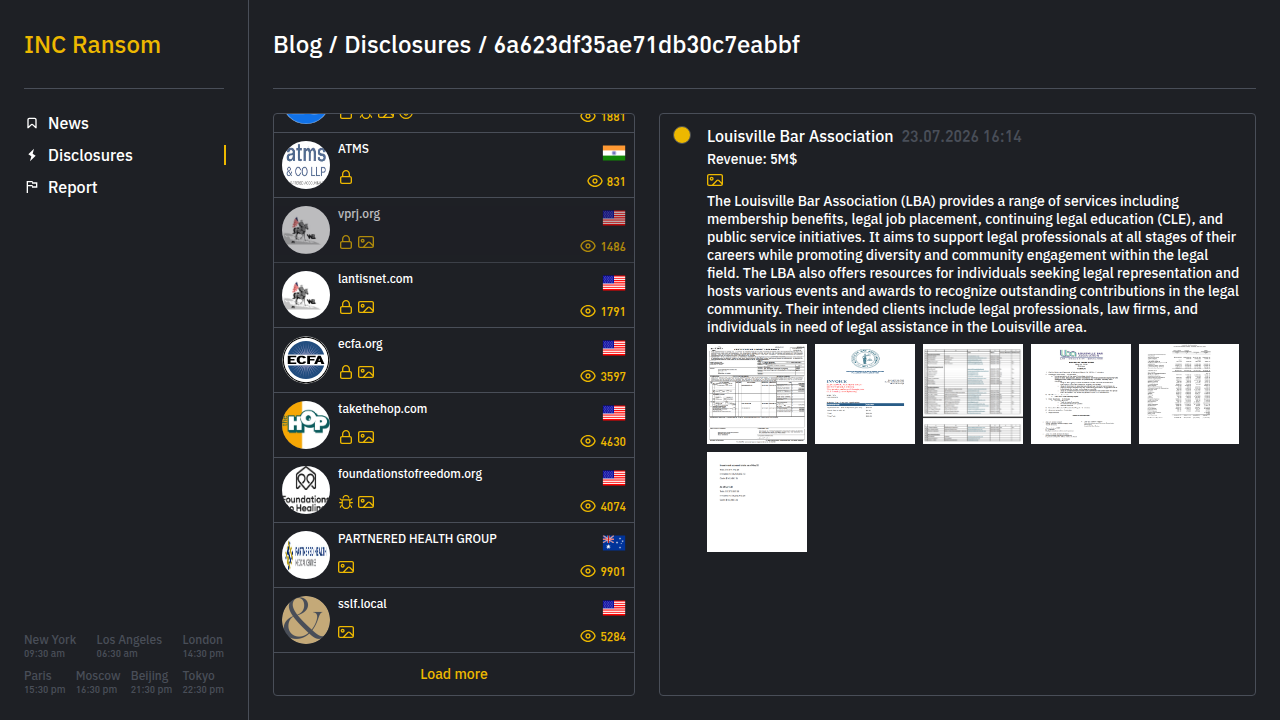Click the lock icon in ATMS row

[346, 177]
